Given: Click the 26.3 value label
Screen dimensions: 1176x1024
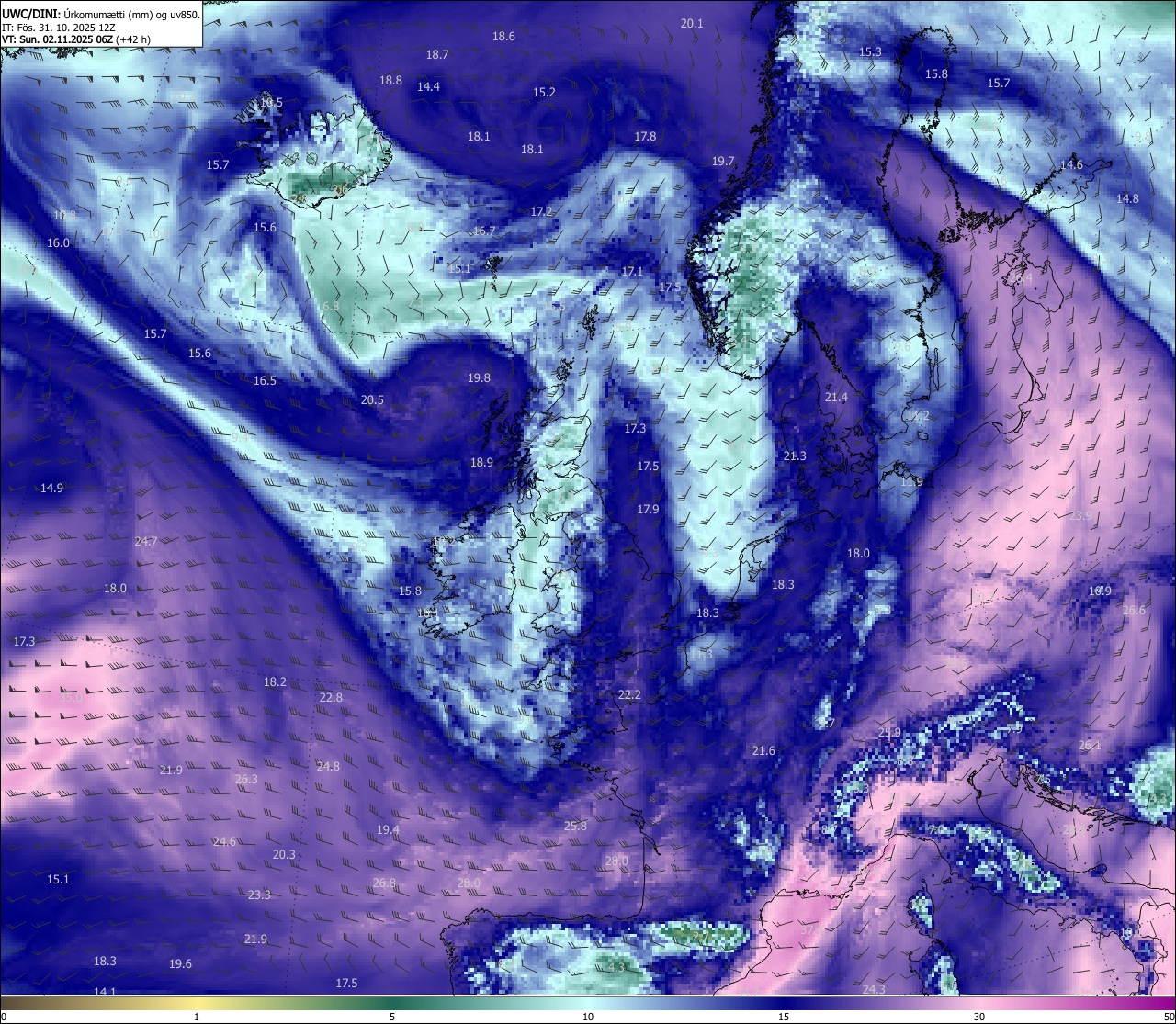Looking at the screenshot, I should (246, 780).
